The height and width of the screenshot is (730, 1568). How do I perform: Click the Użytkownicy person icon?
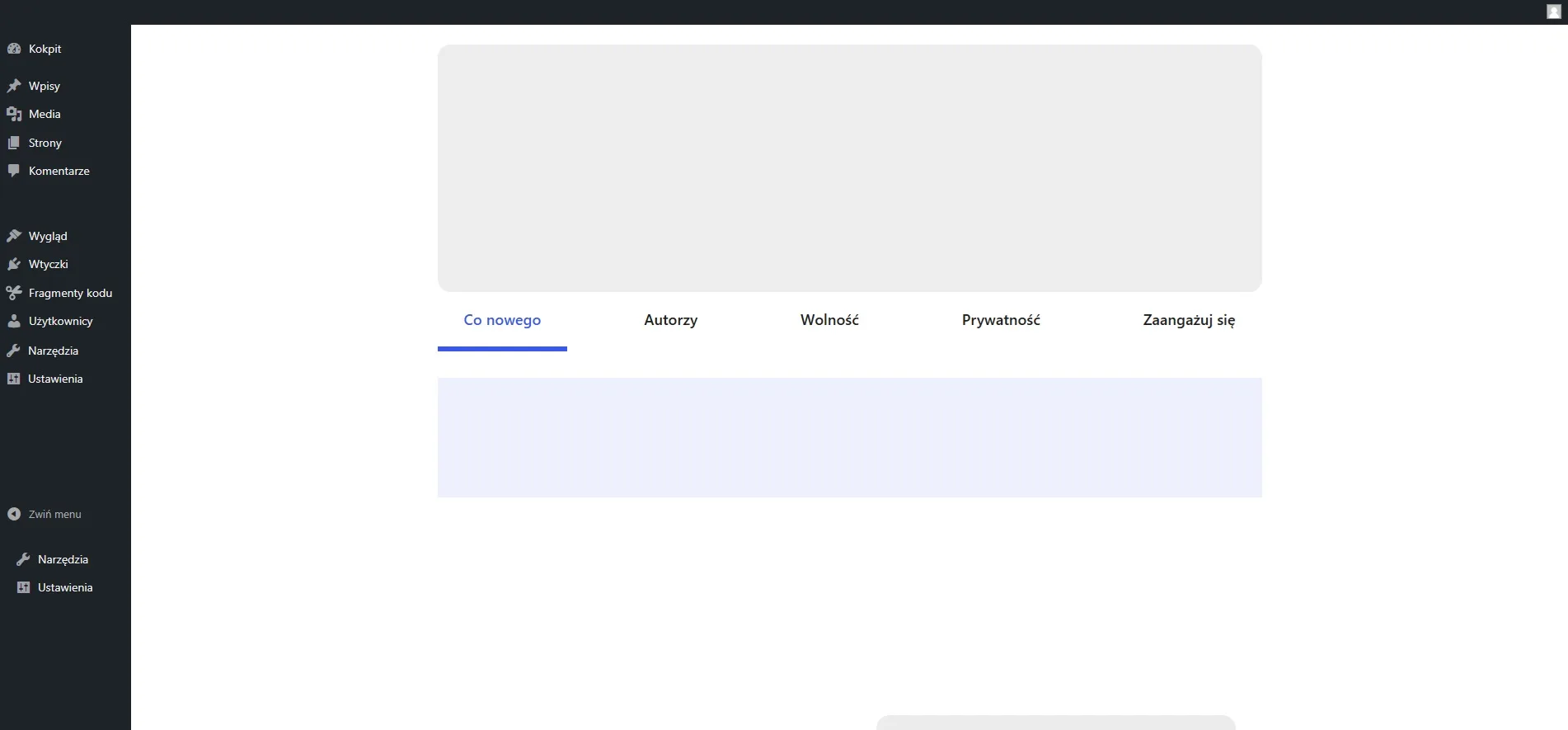14,321
